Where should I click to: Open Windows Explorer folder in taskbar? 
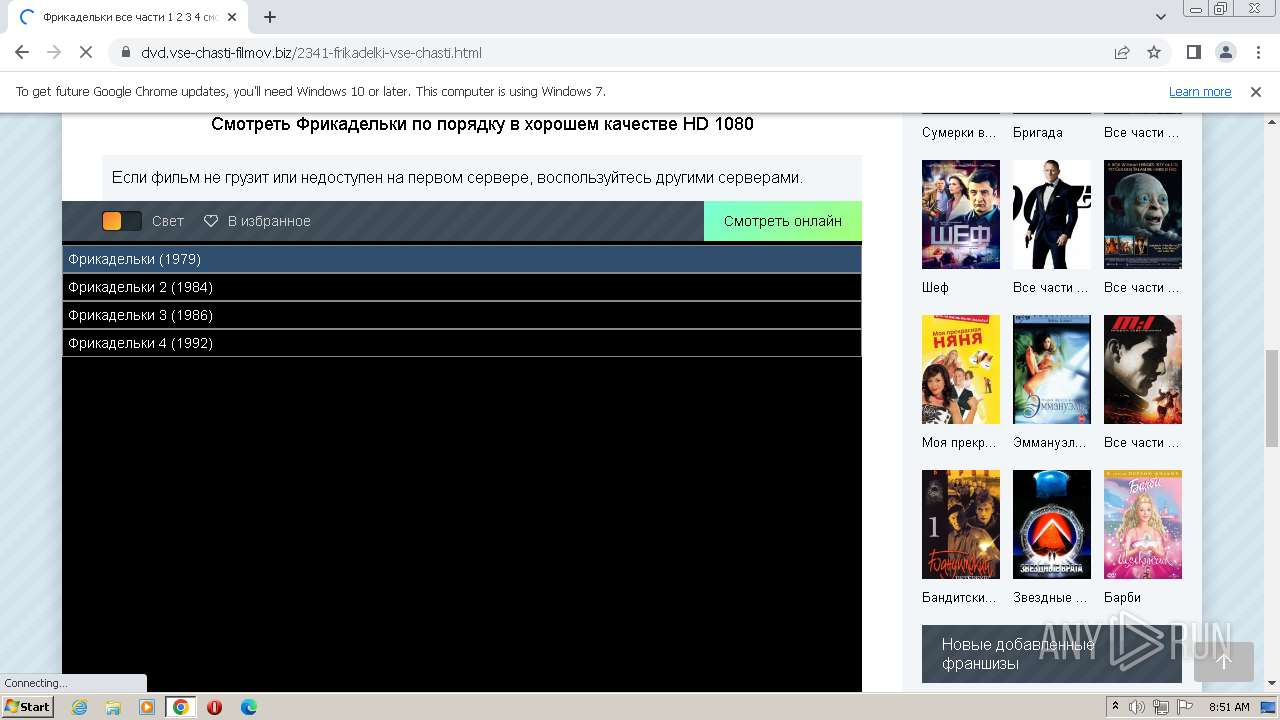click(x=113, y=707)
